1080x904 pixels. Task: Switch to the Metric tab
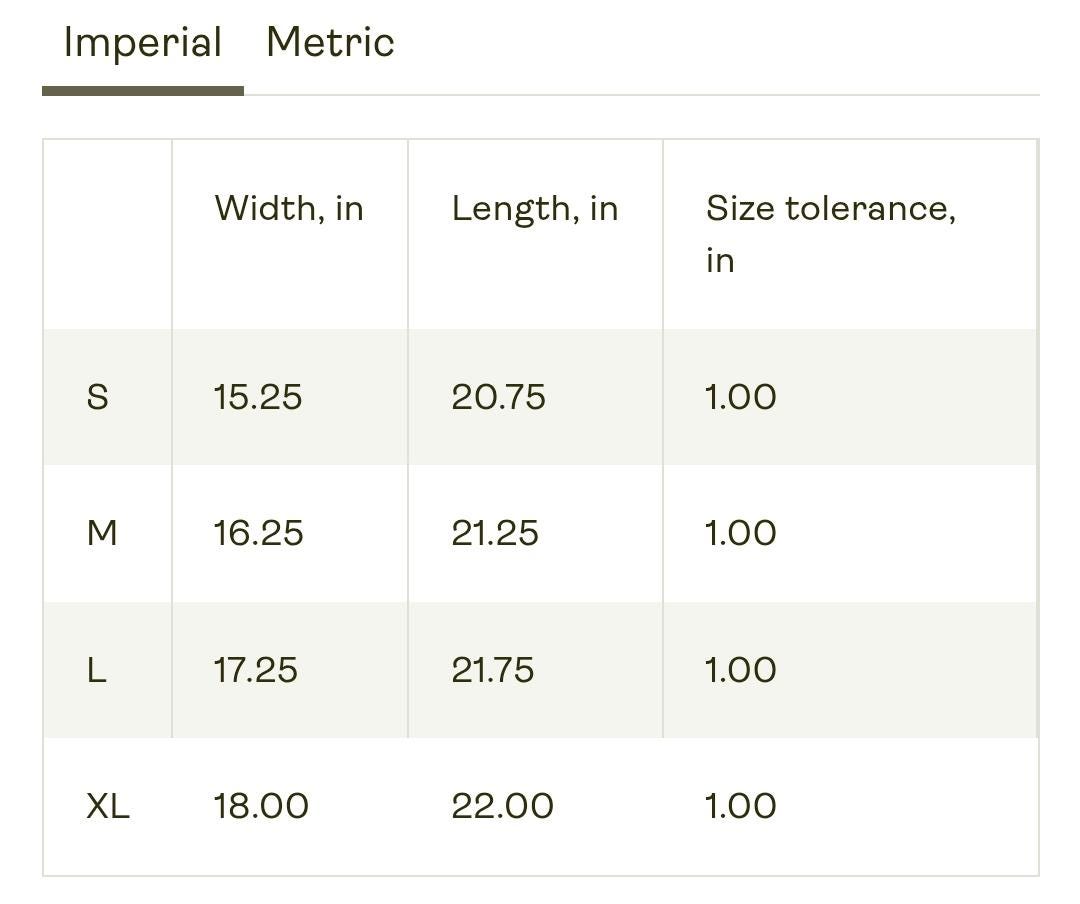tap(330, 42)
